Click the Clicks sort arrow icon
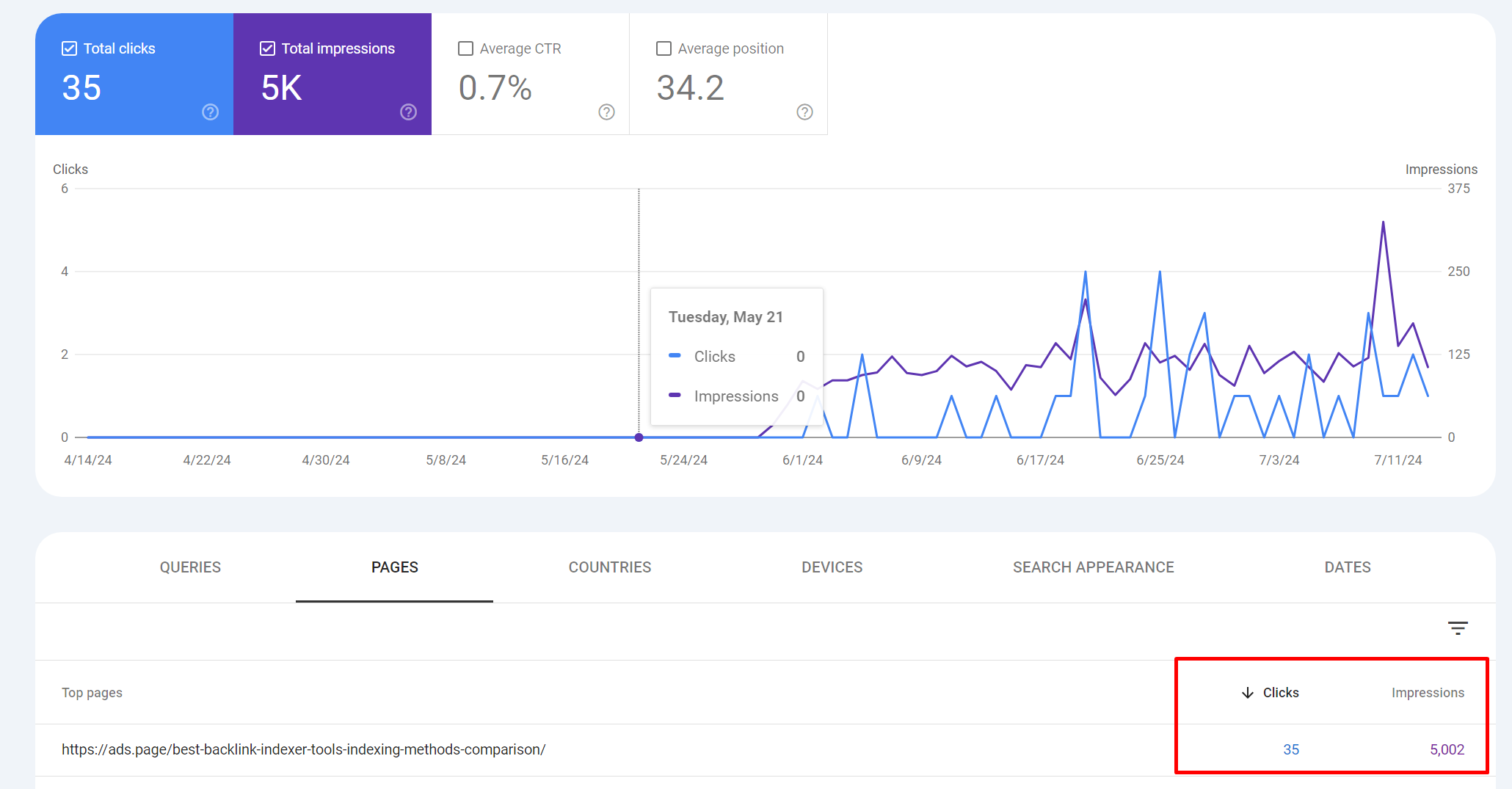Image resolution: width=1512 pixels, height=789 pixels. tap(1248, 693)
